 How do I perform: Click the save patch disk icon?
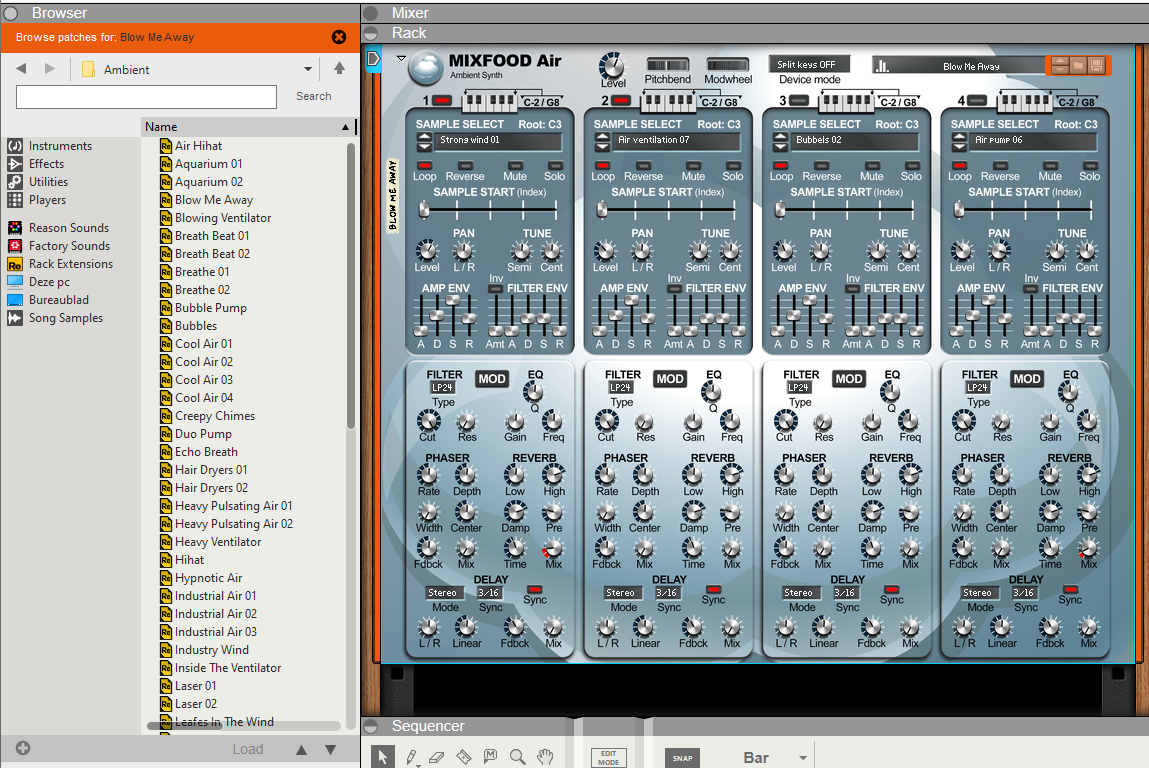click(1096, 66)
